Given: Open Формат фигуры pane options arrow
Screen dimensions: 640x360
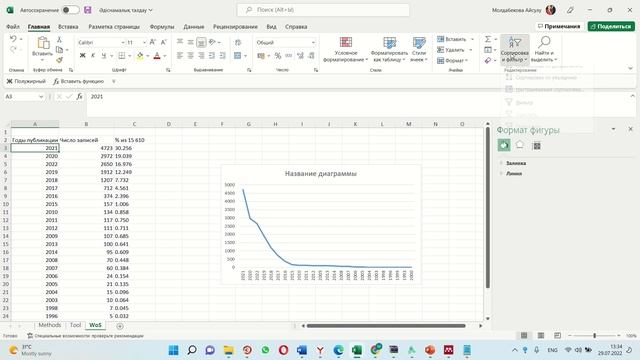Looking at the screenshot, I should (x=613, y=129).
